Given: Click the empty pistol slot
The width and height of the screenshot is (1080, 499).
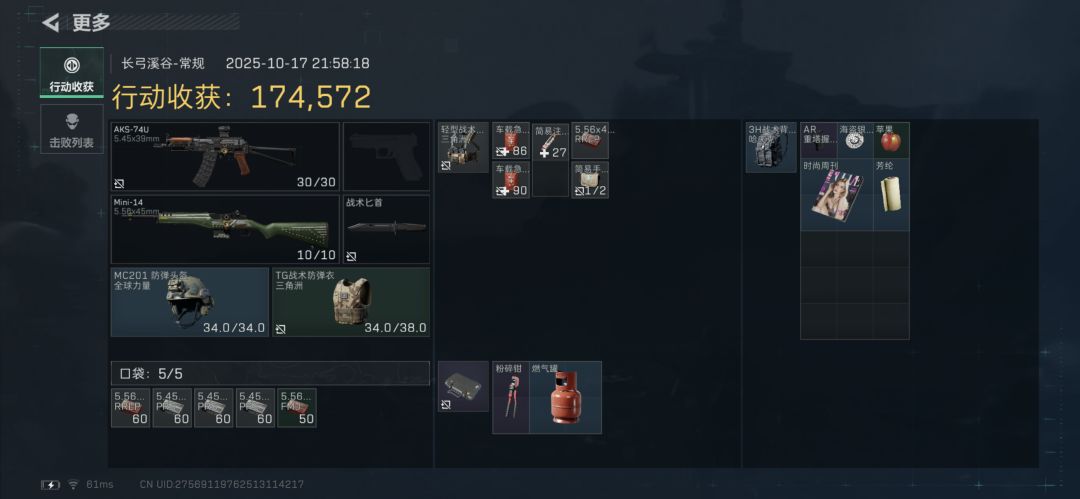Looking at the screenshot, I should pos(386,156).
